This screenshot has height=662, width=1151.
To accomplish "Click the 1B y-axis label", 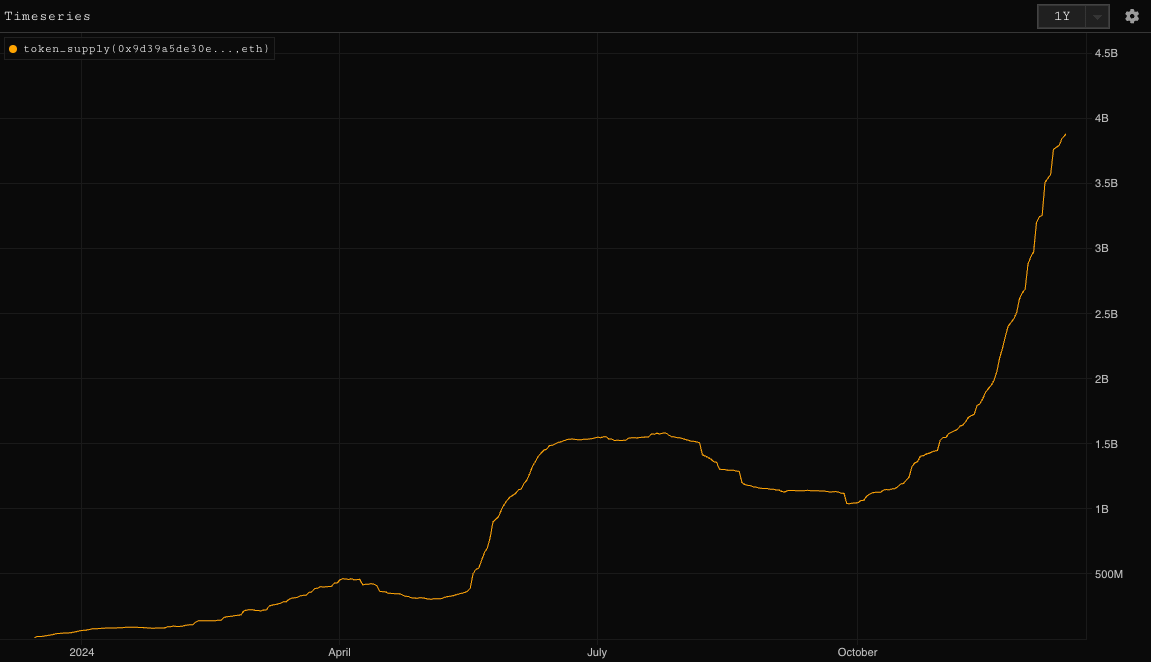I will (1101, 509).
